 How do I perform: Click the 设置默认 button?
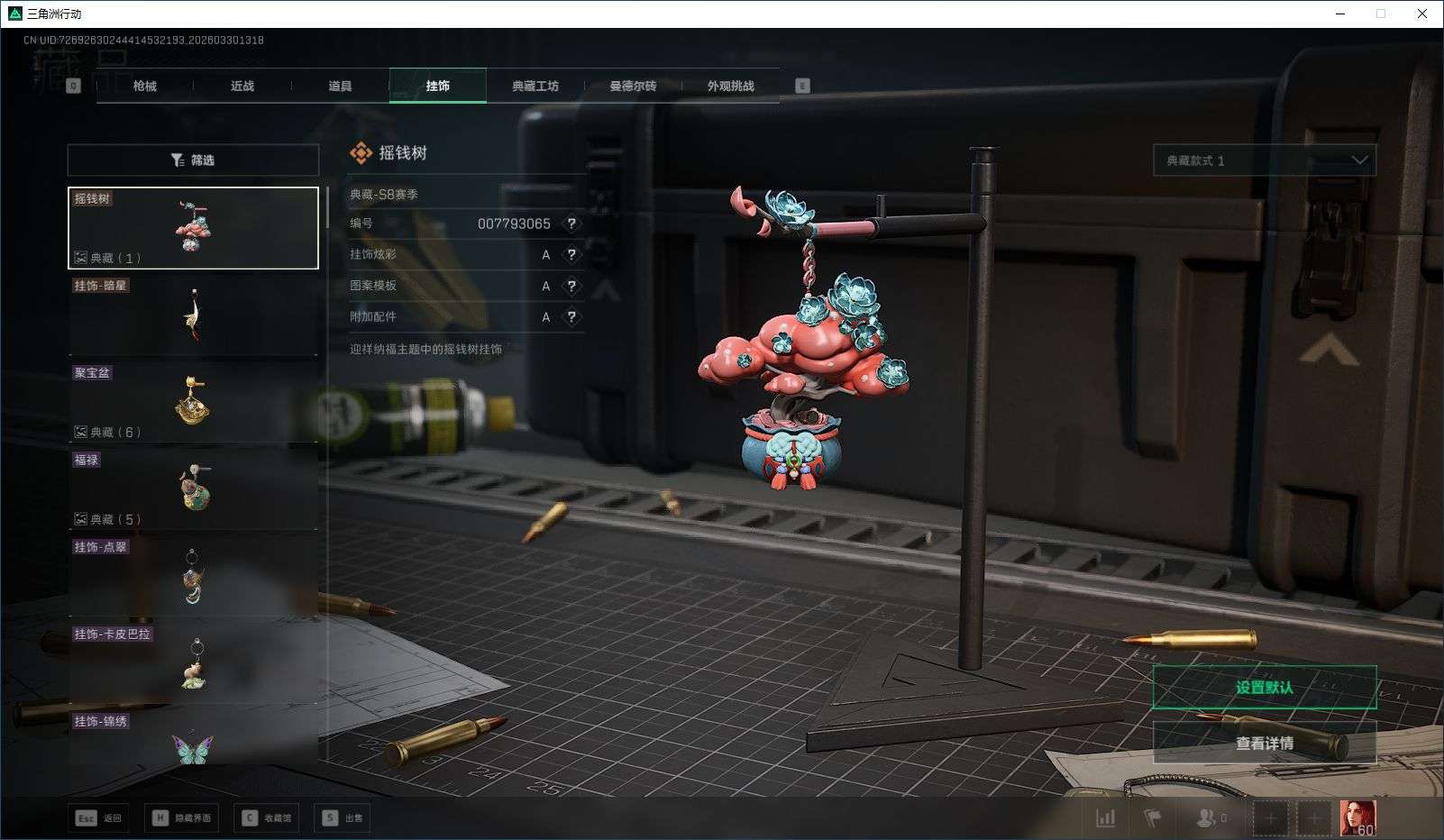[x=1264, y=688]
